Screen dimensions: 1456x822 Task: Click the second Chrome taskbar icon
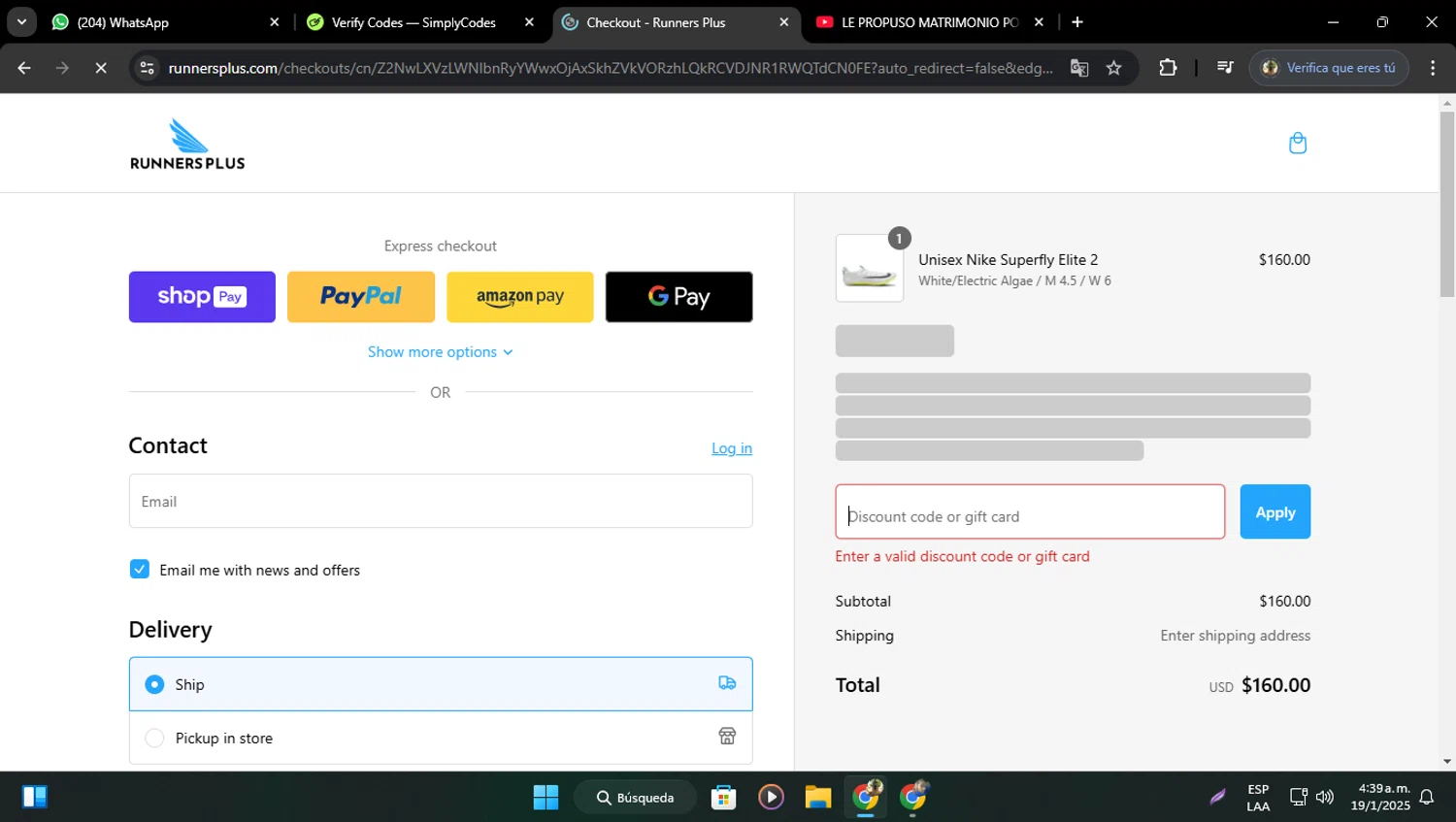(913, 797)
